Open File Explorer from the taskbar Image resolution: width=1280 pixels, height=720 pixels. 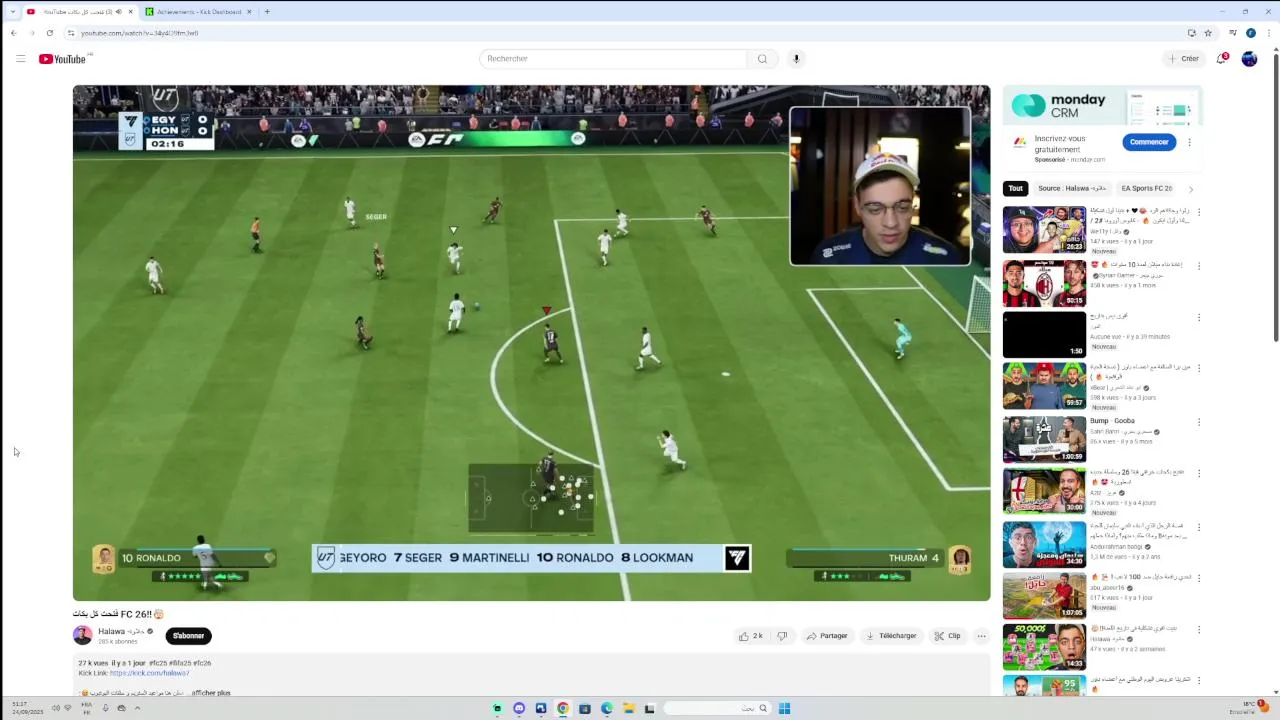[628, 708]
